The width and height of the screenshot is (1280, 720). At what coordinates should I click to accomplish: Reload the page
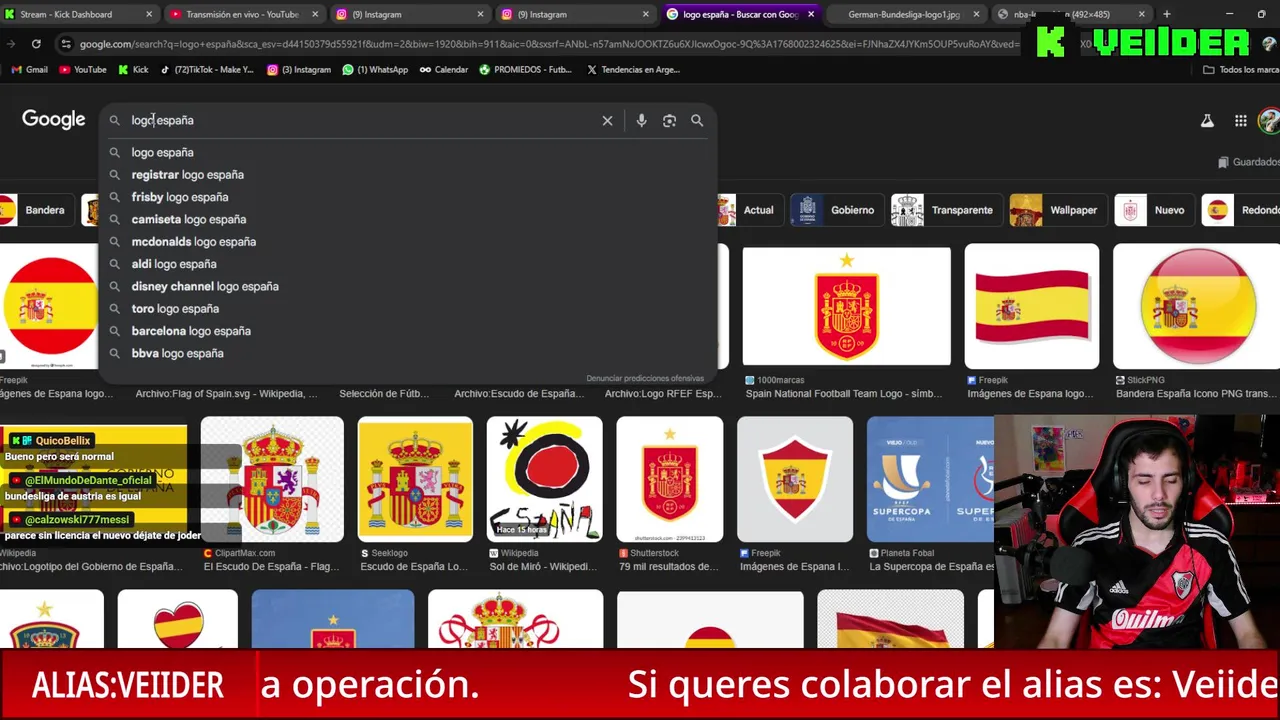click(36, 44)
